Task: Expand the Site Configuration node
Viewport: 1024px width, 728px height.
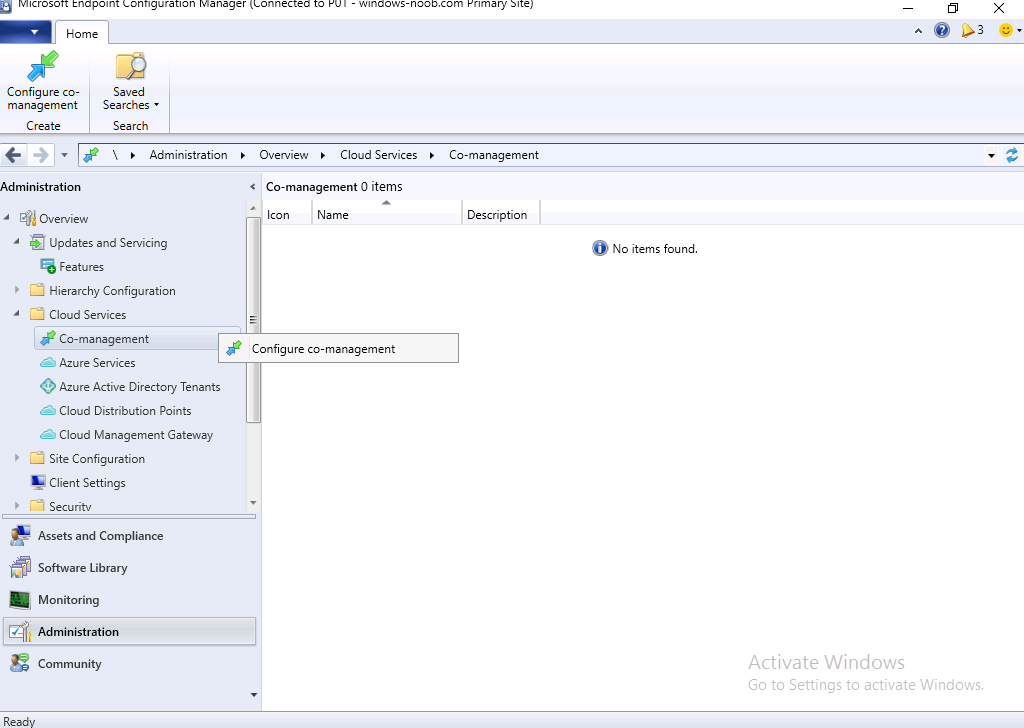Action: (x=17, y=458)
